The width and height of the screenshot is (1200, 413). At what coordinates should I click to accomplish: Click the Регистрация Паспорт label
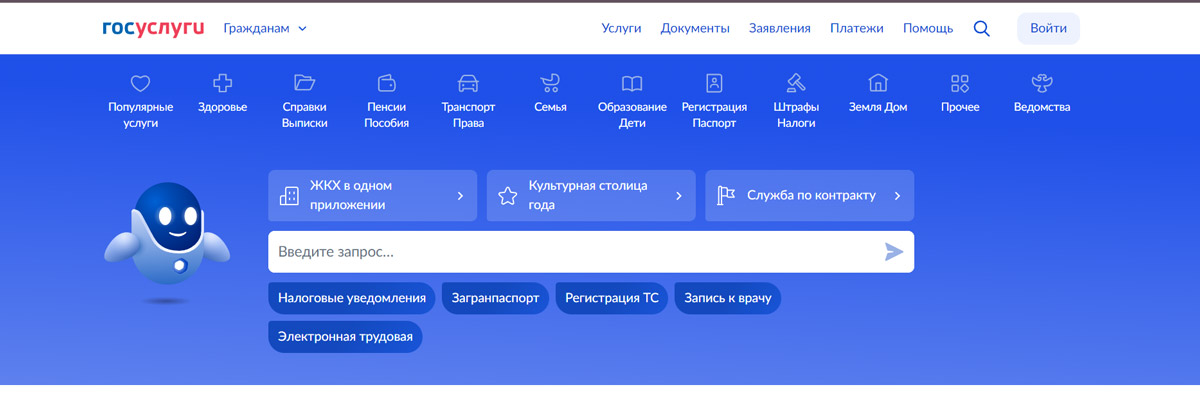(714, 115)
